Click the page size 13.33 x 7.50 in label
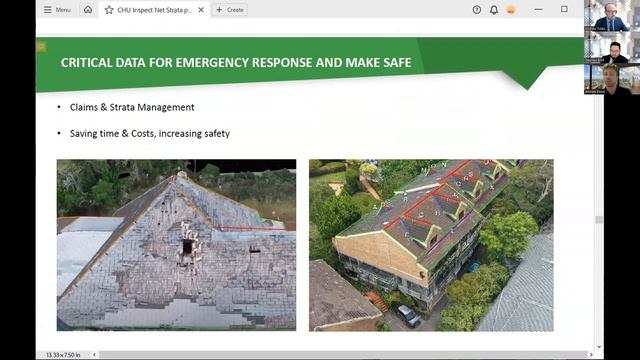The image size is (640, 360). (63, 355)
